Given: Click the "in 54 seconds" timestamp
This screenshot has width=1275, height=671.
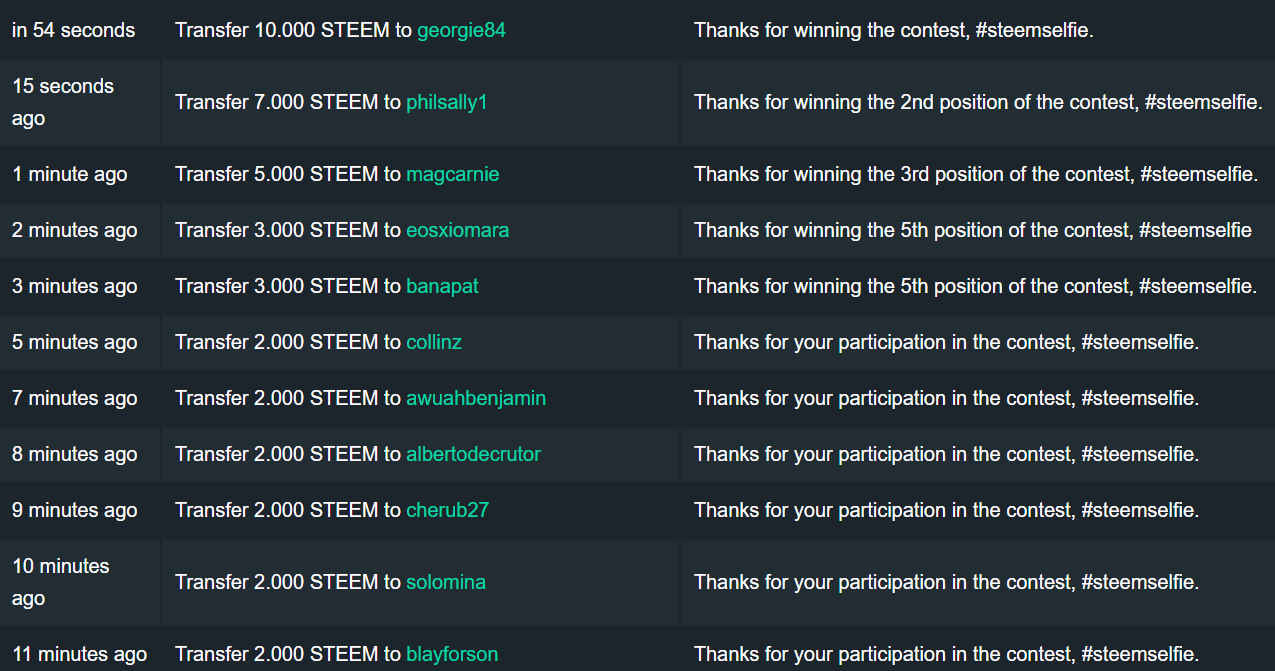Looking at the screenshot, I should (73, 30).
